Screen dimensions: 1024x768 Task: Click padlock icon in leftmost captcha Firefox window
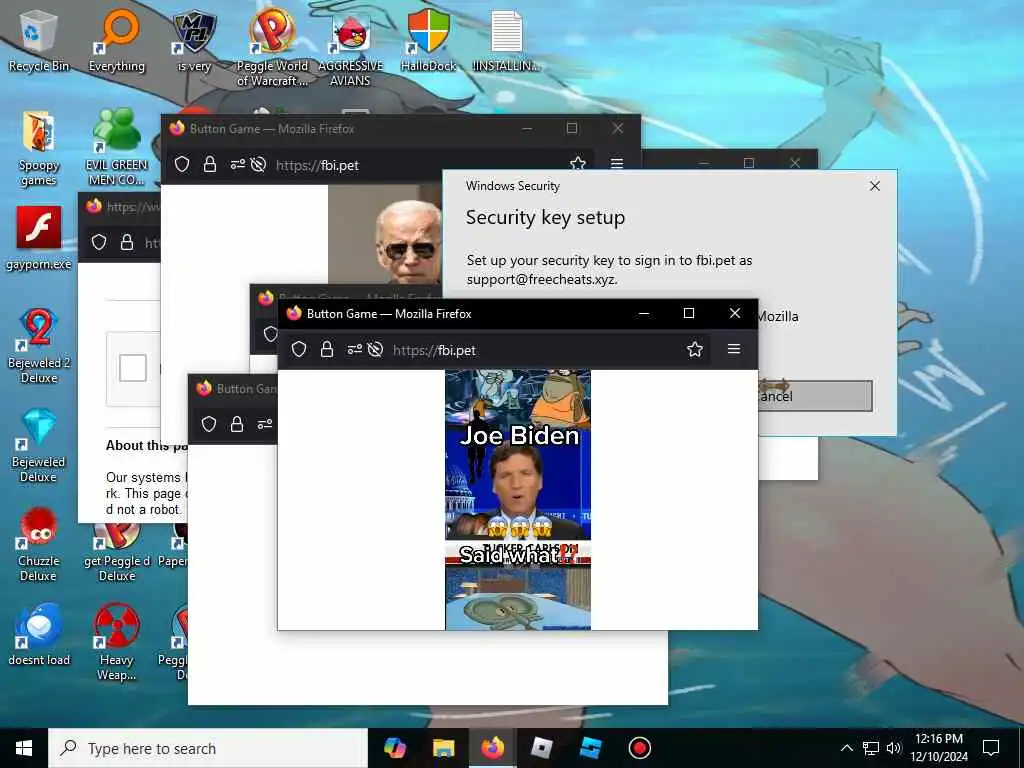click(x=127, y=242)
